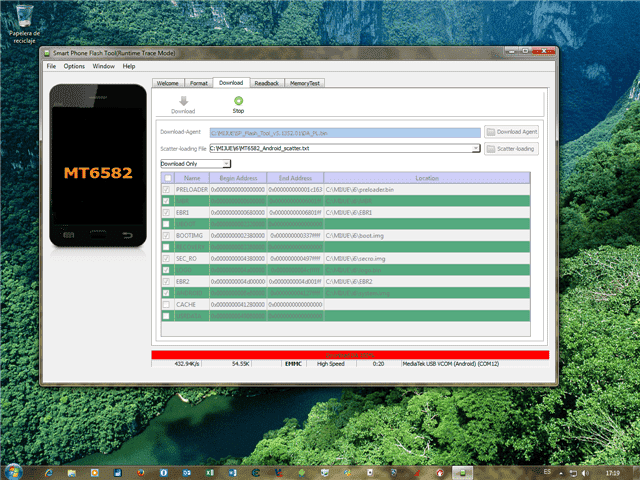Click the ES language indicator
This screenshot has height=480, width=640.
(x=547, y=472)
